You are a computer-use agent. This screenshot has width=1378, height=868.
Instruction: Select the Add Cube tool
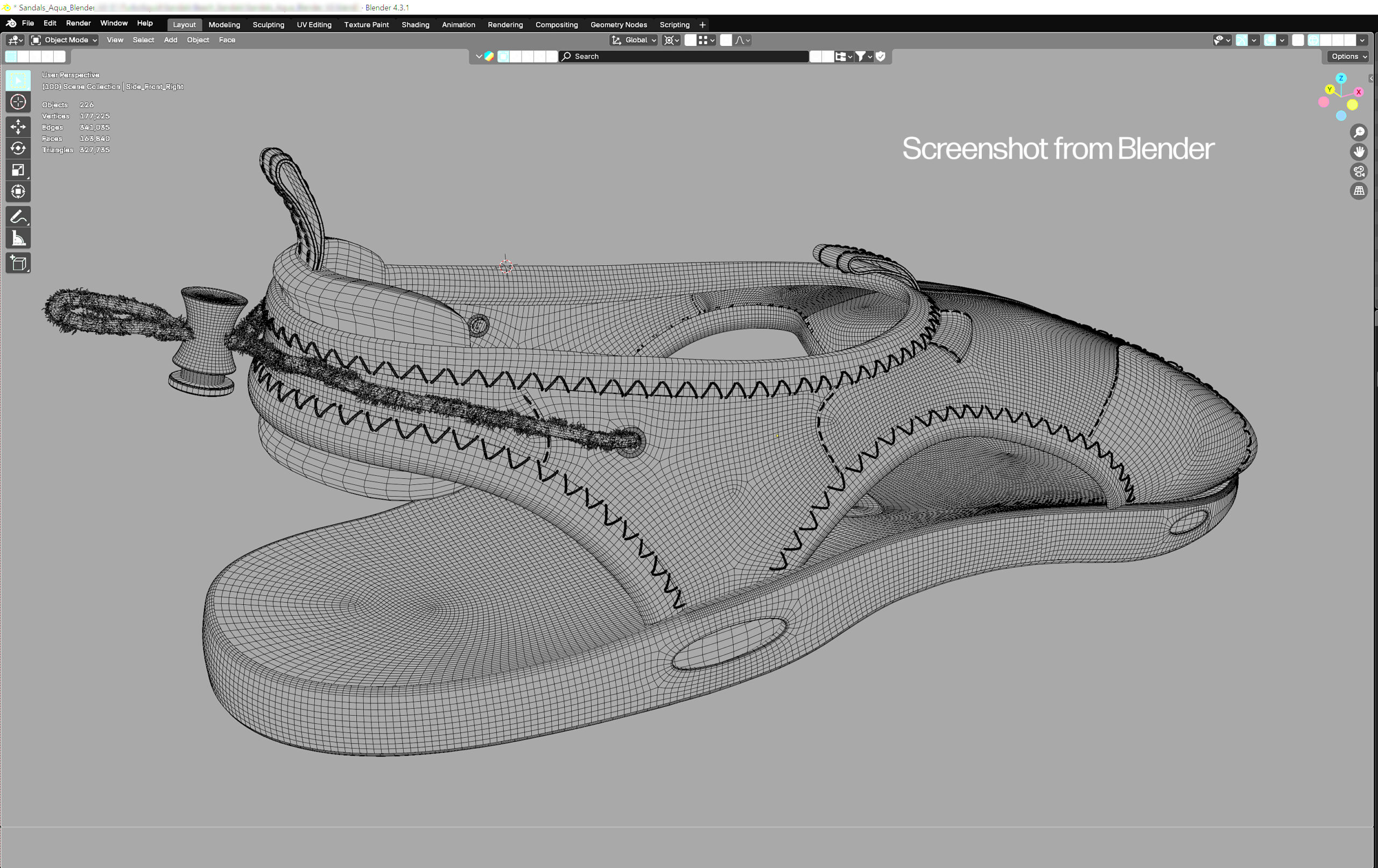pyautogui.click(x=18, y=263)
